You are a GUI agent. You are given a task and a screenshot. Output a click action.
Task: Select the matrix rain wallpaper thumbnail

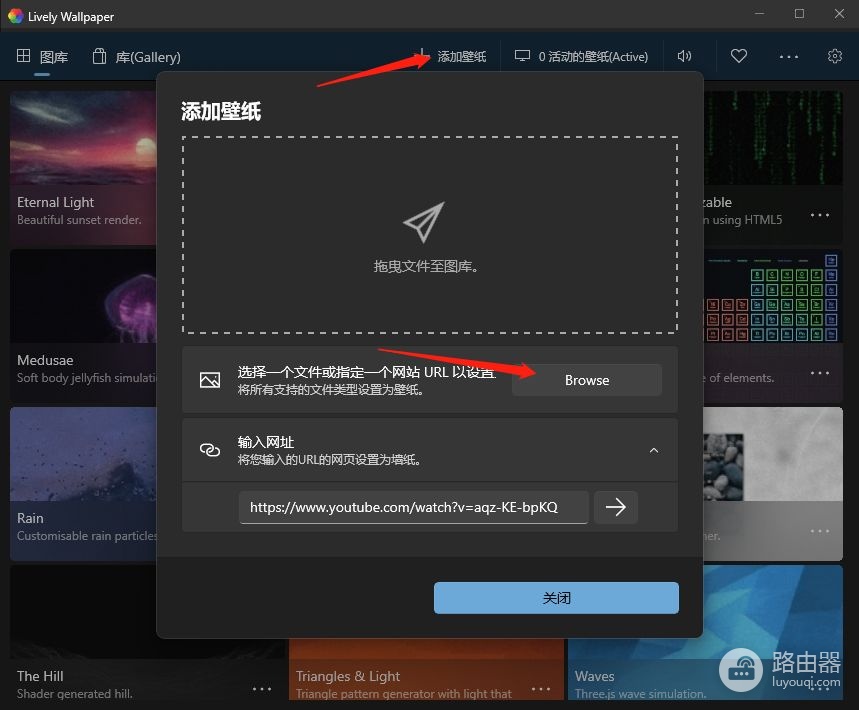pos(773,138)
